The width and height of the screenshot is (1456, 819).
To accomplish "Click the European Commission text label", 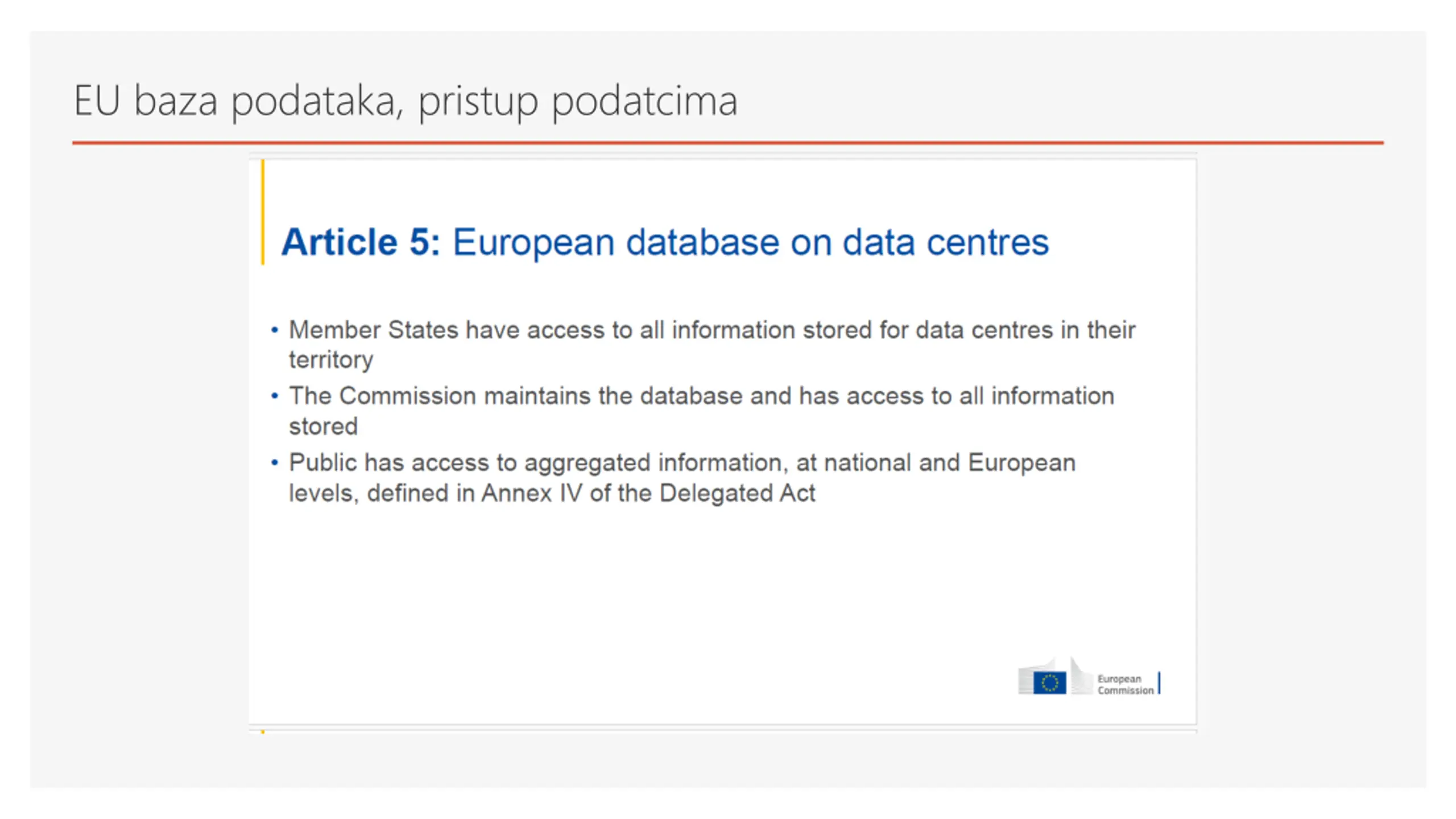I will [1125, 684].
